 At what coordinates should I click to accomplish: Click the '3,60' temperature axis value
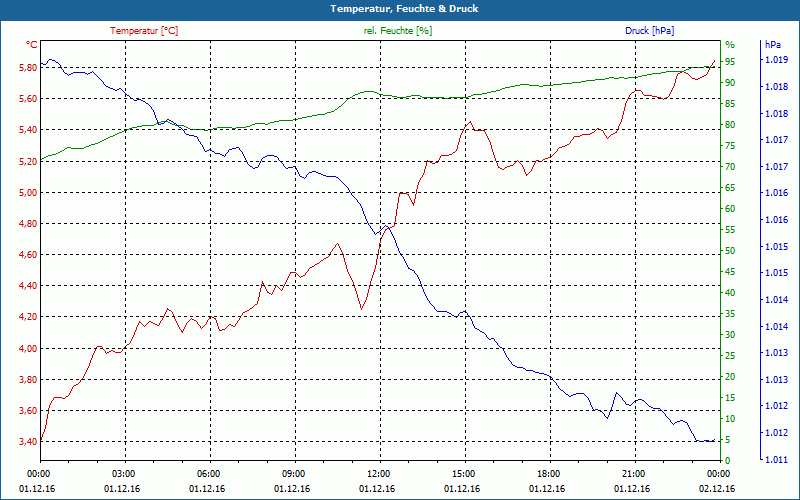click(29, 411)
